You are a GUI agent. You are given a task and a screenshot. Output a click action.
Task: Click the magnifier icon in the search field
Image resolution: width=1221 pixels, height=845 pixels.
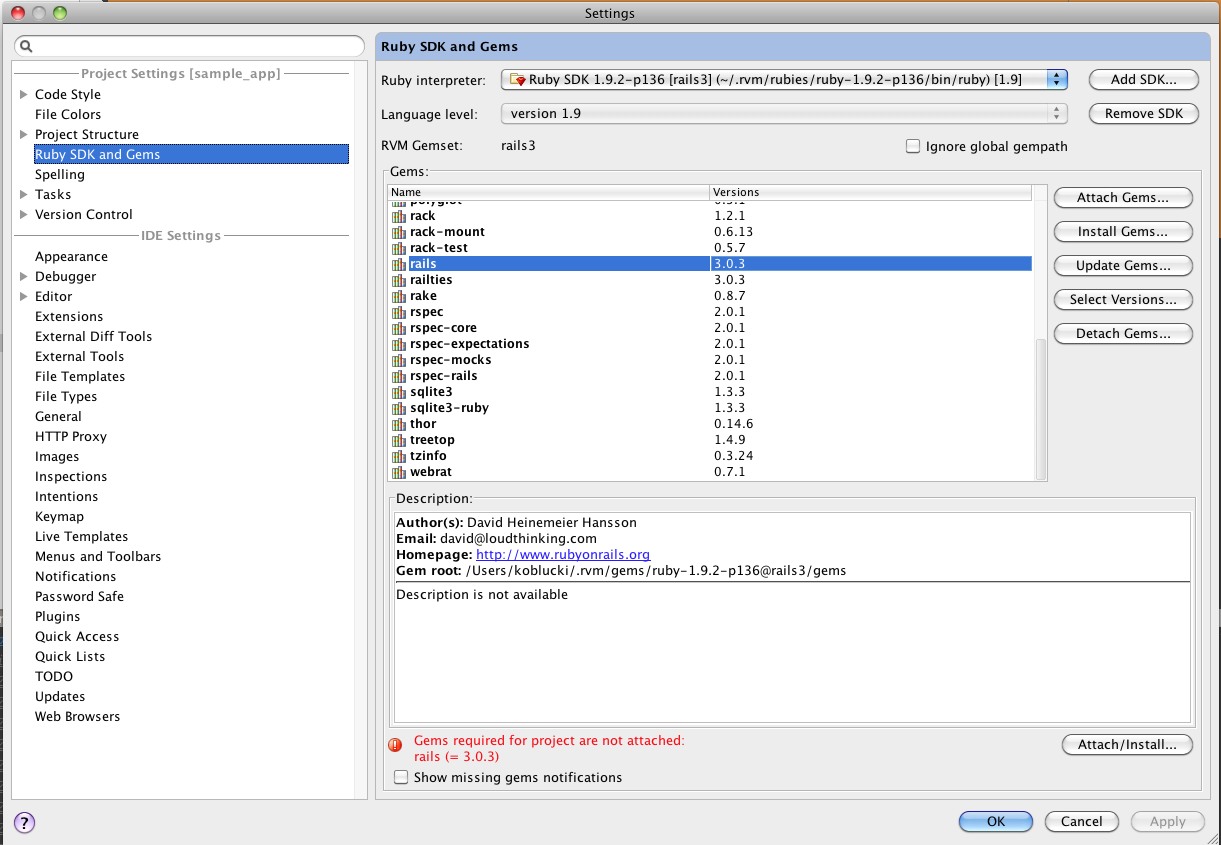(x=27, y=46)
